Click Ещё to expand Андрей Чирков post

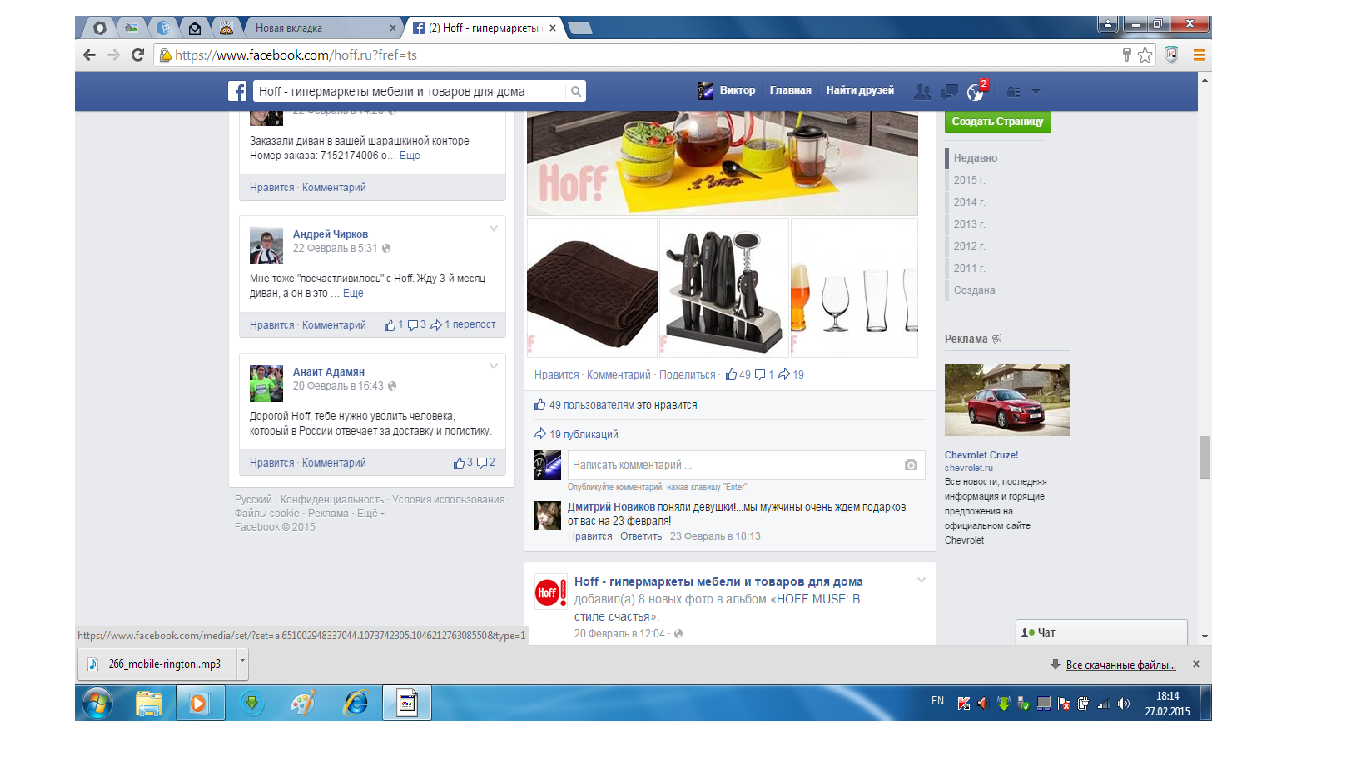tap(353, 293)
